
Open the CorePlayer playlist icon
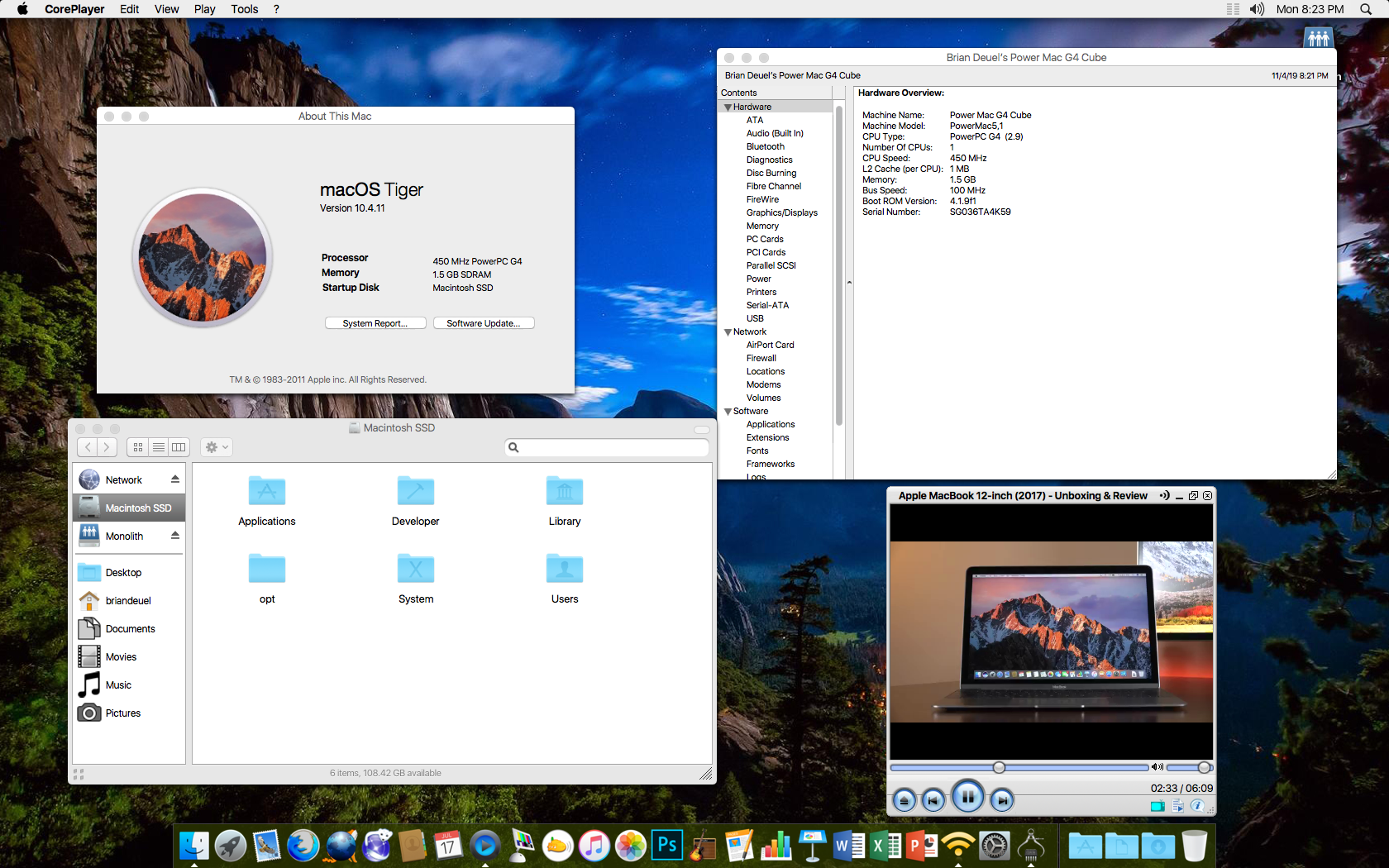(1178, 806)
